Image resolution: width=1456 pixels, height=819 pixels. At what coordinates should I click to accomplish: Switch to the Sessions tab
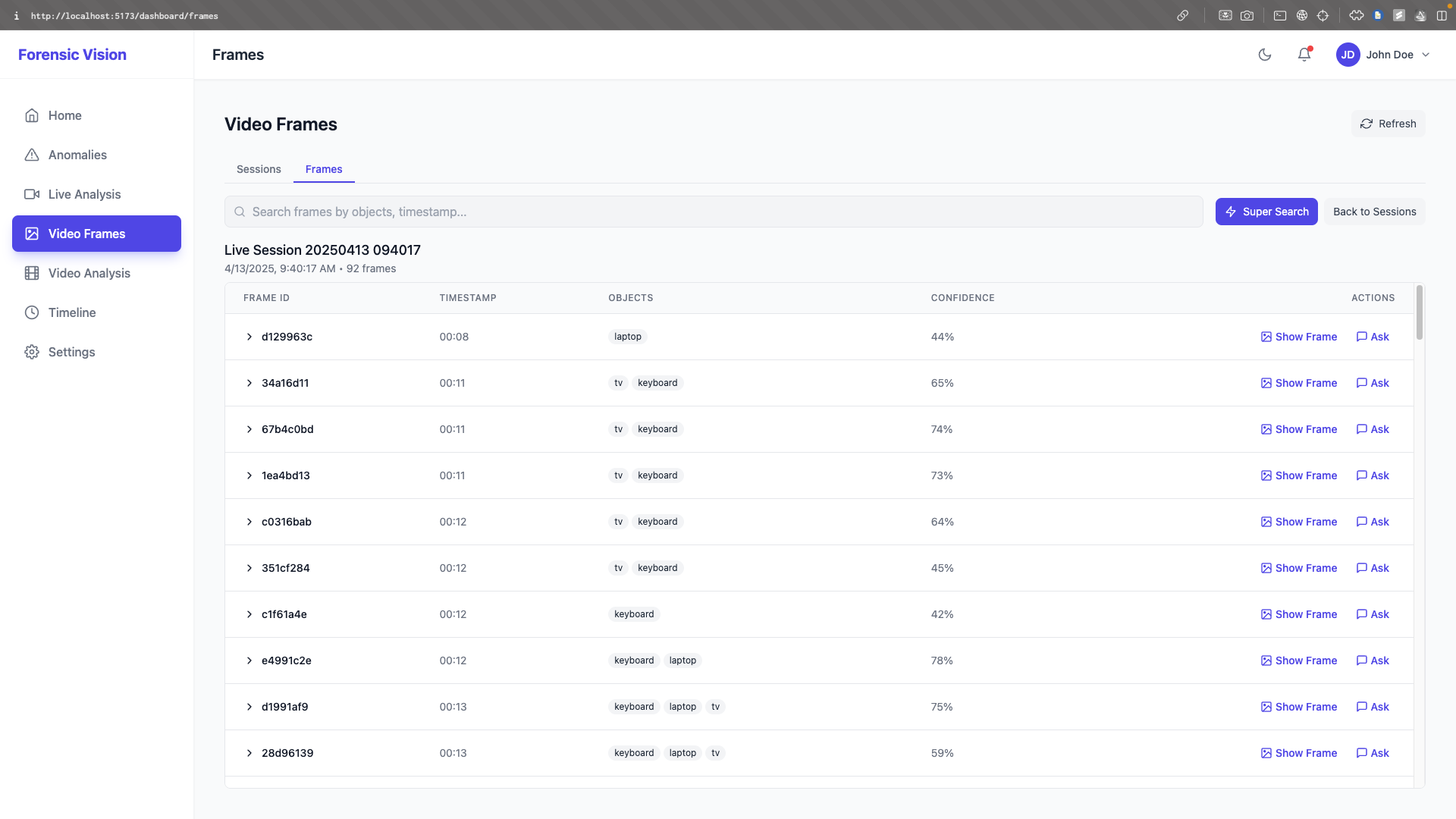coord(259,169)
